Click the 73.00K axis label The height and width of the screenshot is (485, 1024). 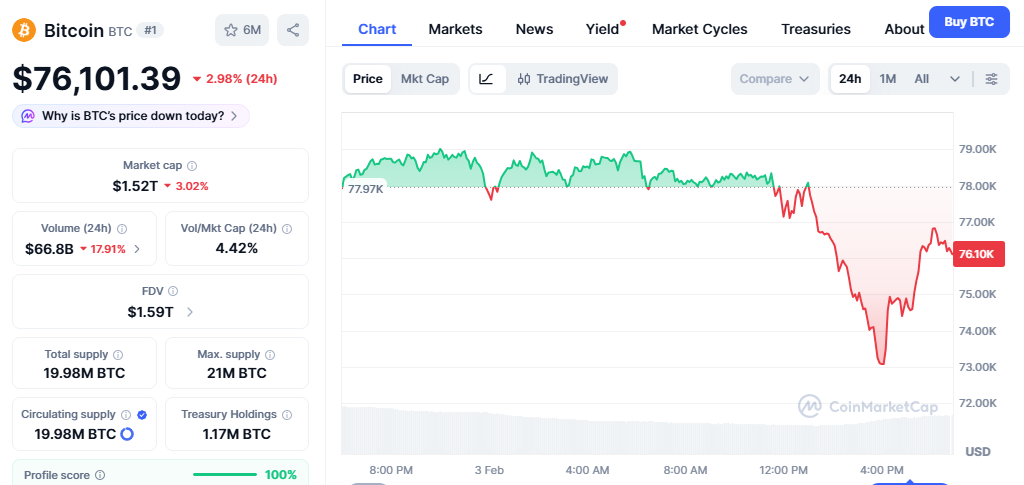pos(977,367)
